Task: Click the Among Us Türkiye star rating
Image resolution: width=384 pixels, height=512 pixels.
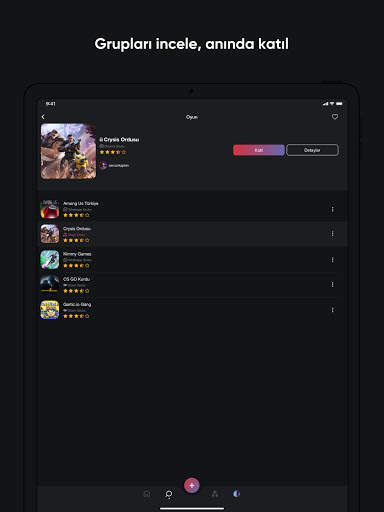Action: (x=76, y=215)
